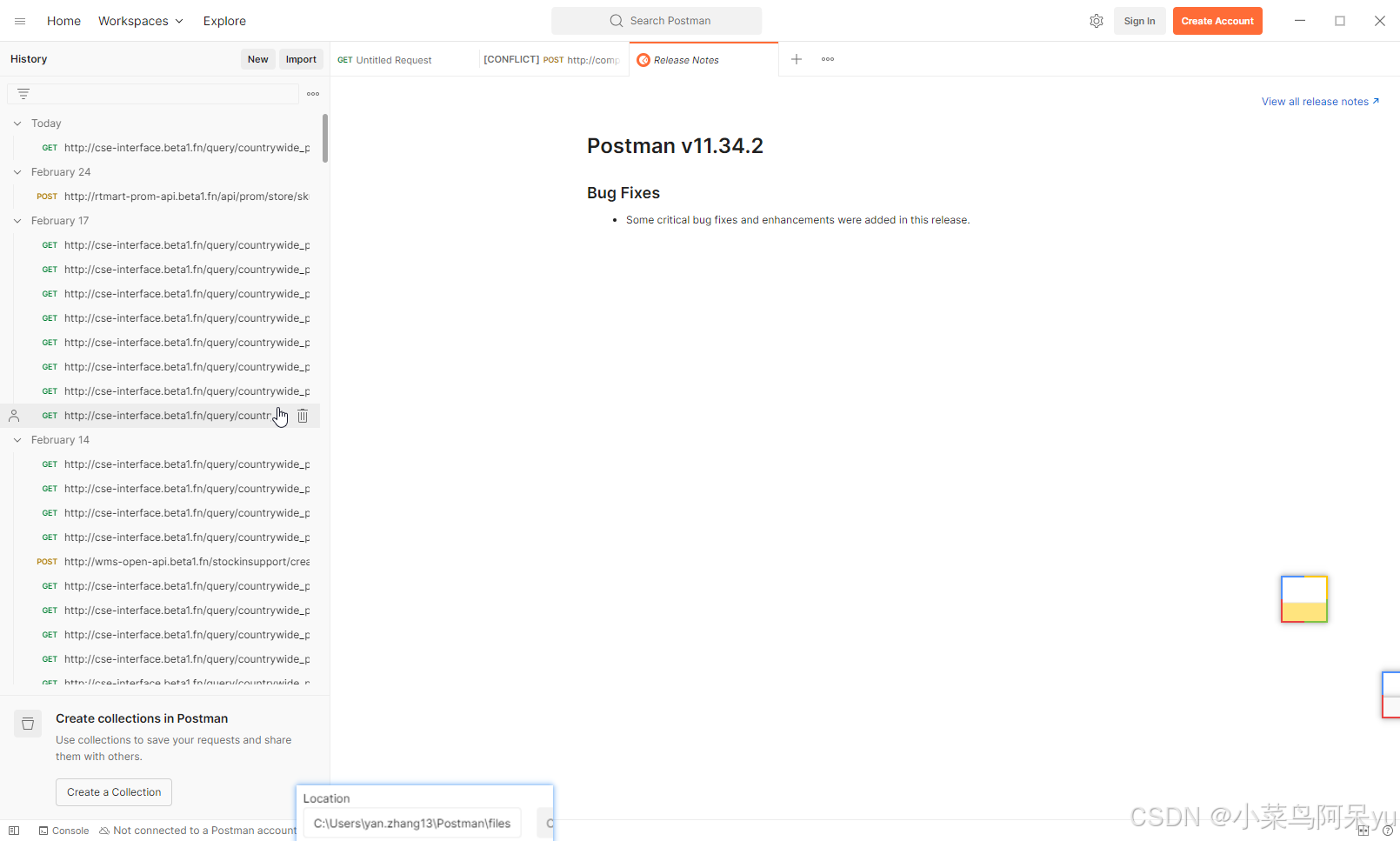The image size is (1400, 841).
Task: Click the filter icon in history search
Action: tap(23, 94)
